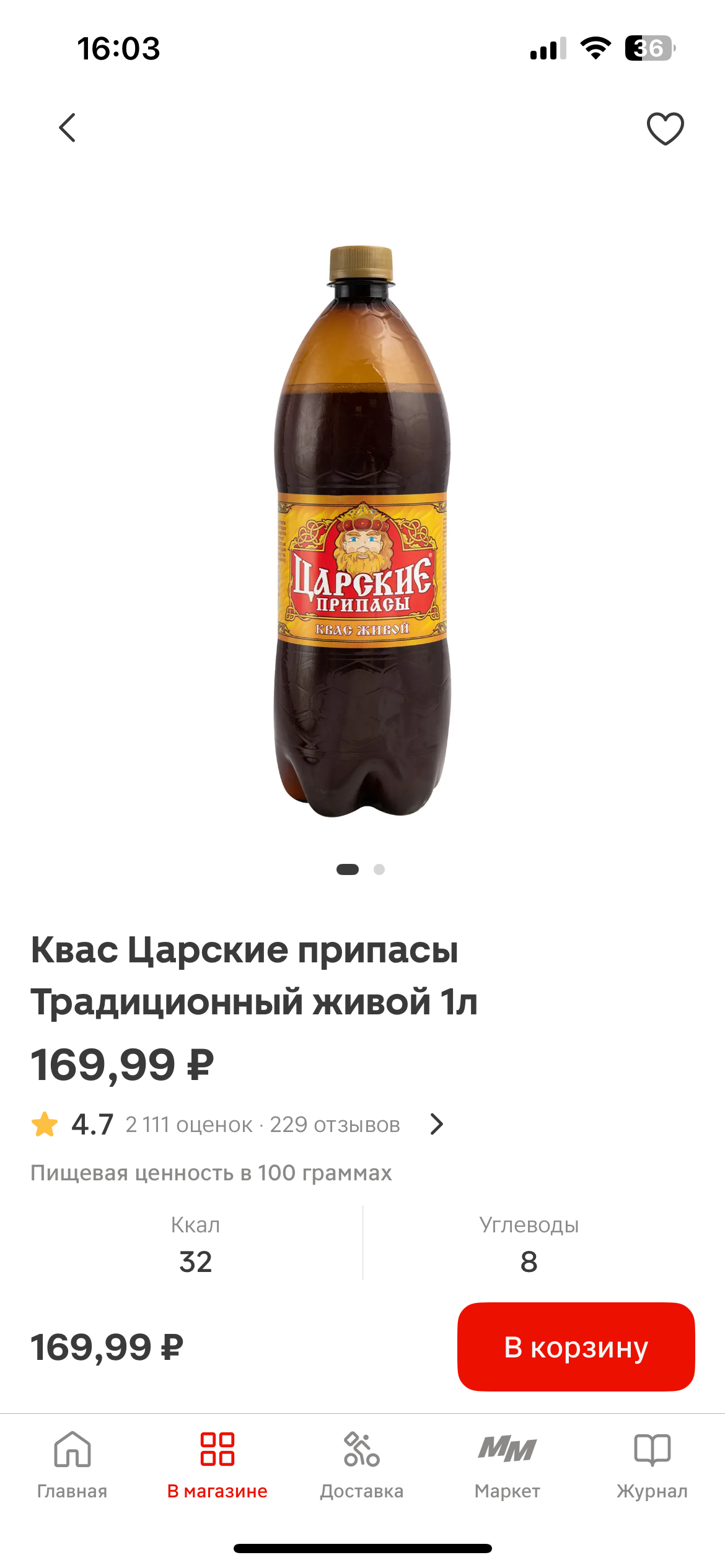This screenshot has height=1568, width=725.
Task: Add product with В корзину button
Action: tap(576, 1347)
